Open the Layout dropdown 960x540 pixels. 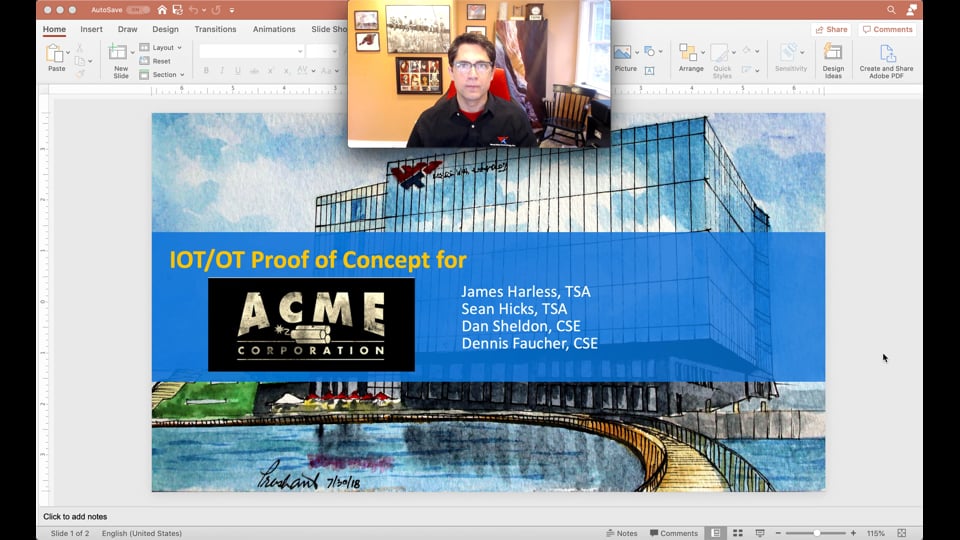coord(161,48)
